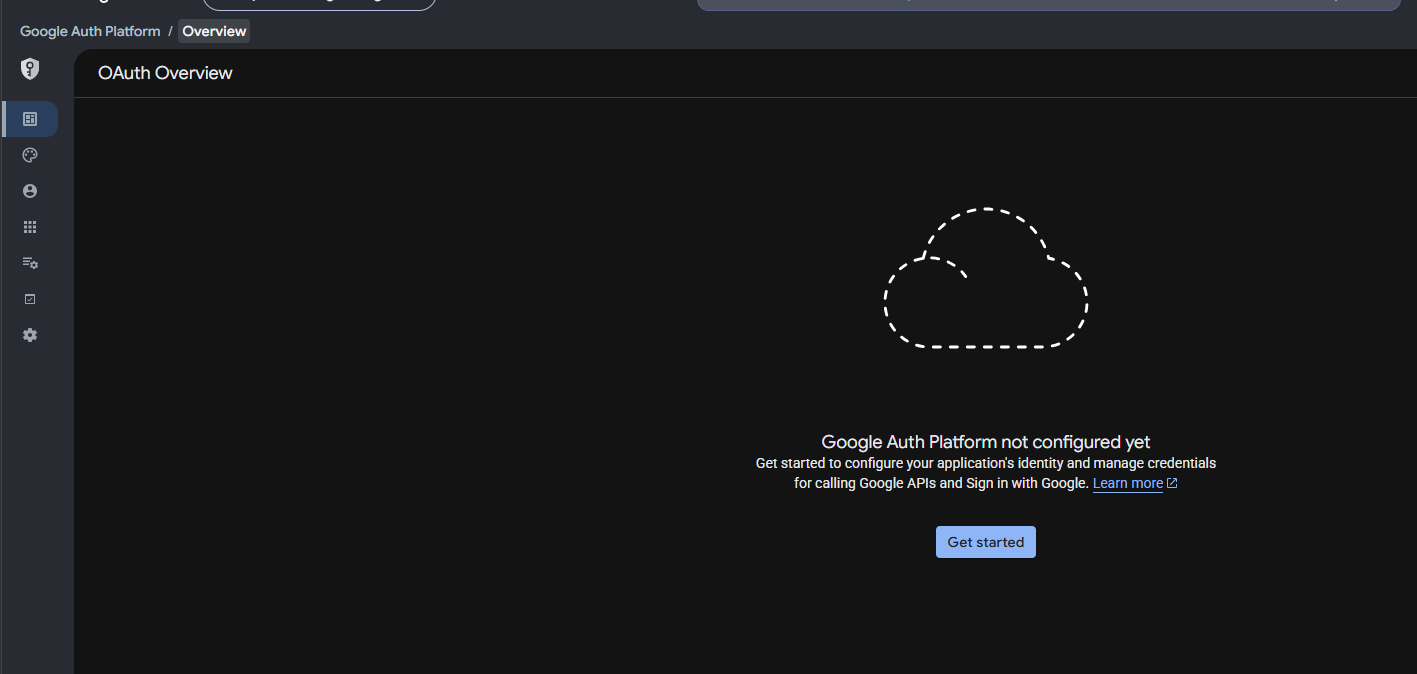The image size is (1417, 674).
Task: Select the Overview dashboard icon in sidebar
Action: click(30, 119)
